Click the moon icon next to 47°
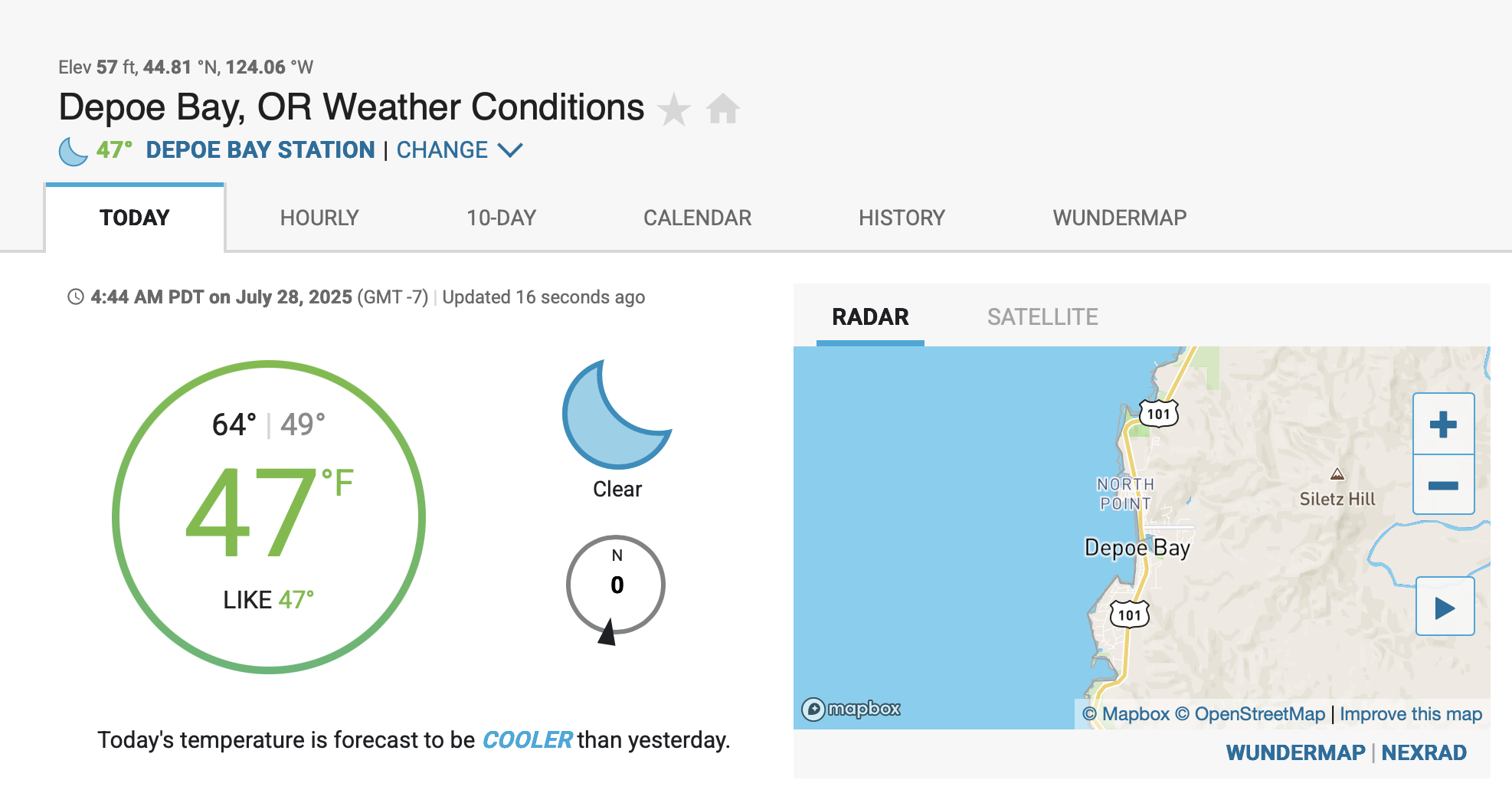Viewport: 1512px width, 803px height. click(73, 150)
